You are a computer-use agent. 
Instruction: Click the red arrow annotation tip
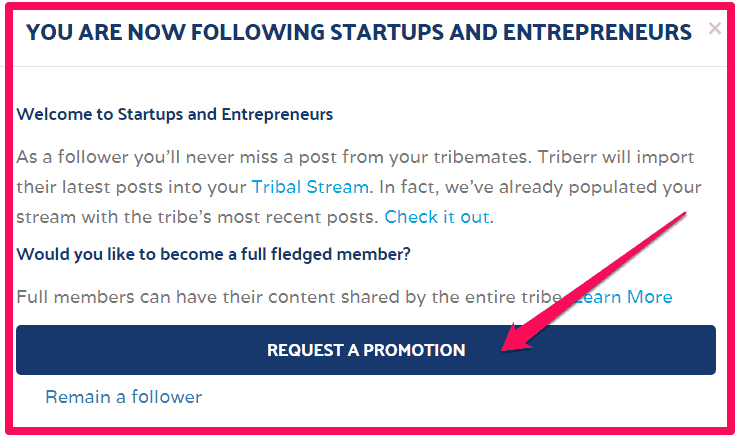coord(505,347)
